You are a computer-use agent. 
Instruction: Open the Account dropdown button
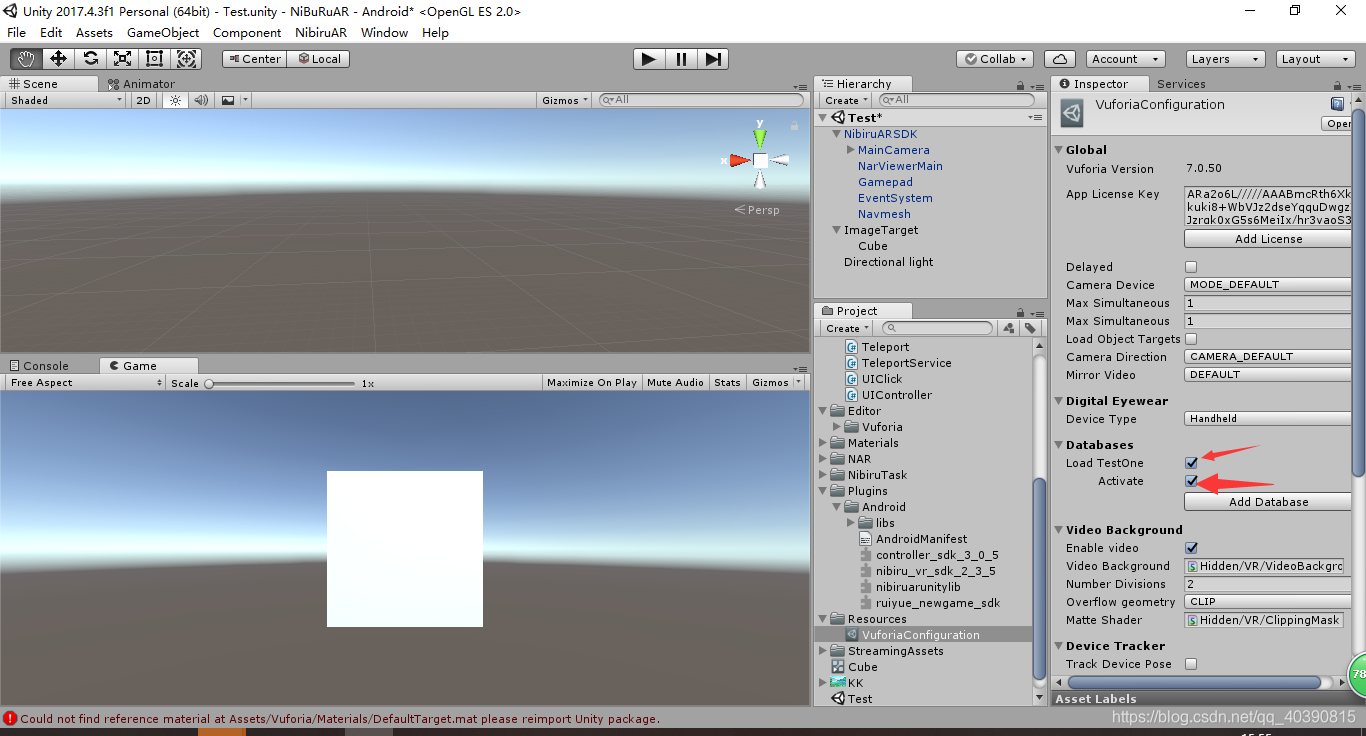point(1125,59)
